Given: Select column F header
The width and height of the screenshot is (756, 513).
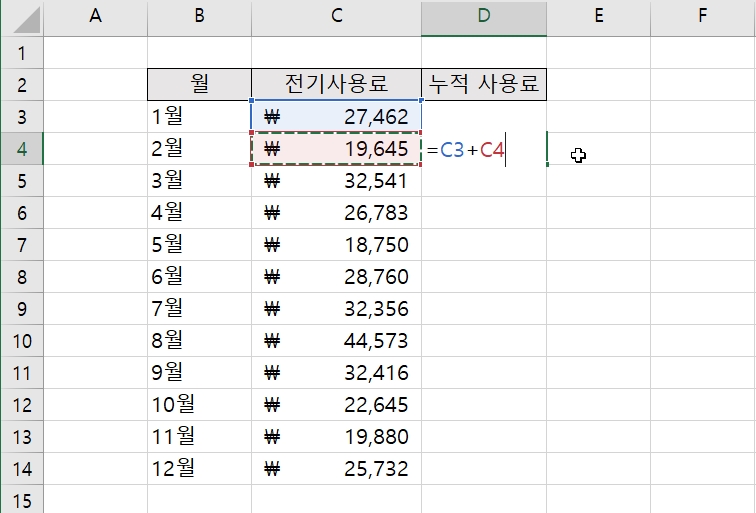Looking at the screenshot, I should (703, 18).
